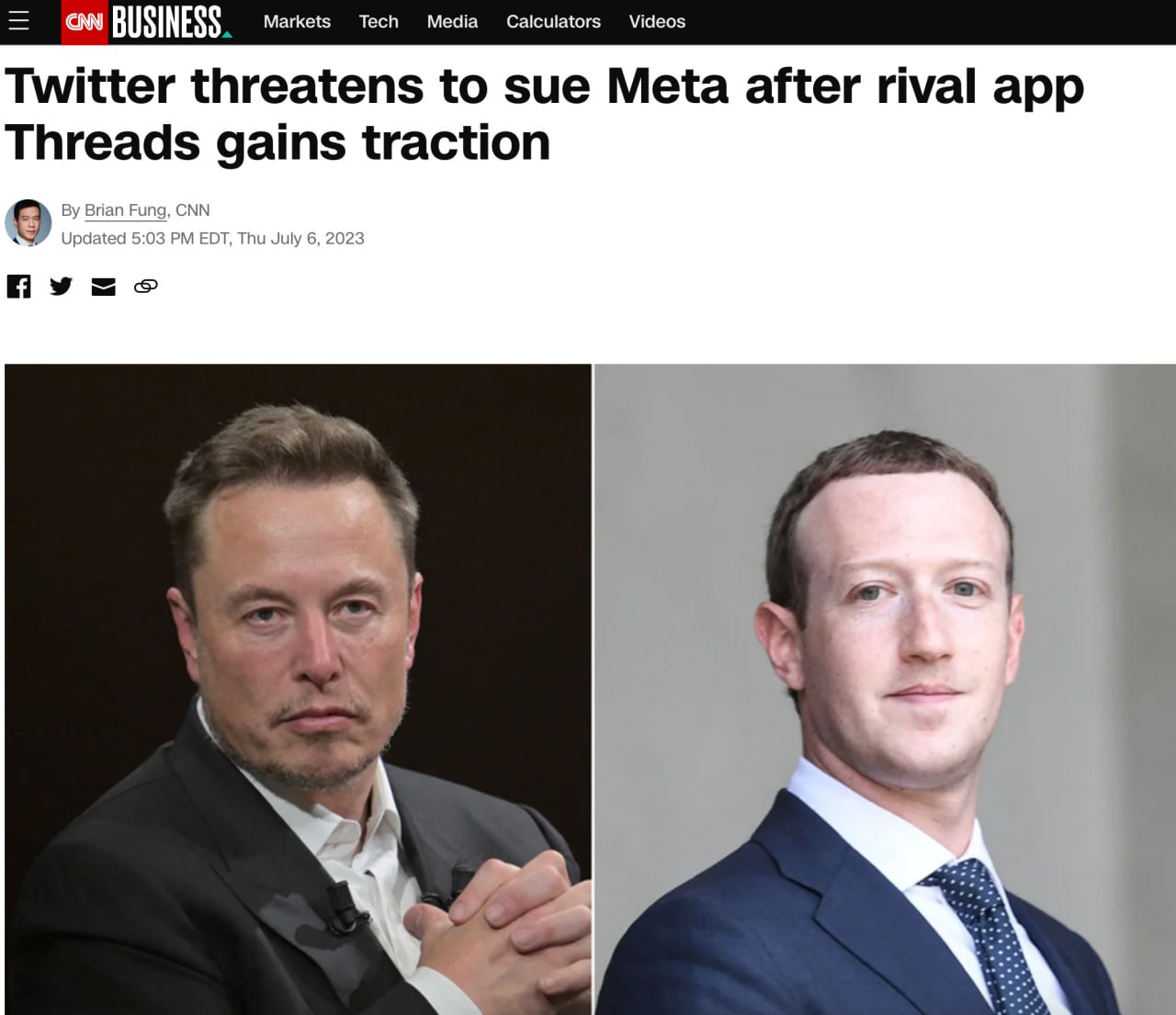Copy article link with chain icon
Image resolution: width=1176 pixels, height=1015 pixels.
click(x=146, y=287)
